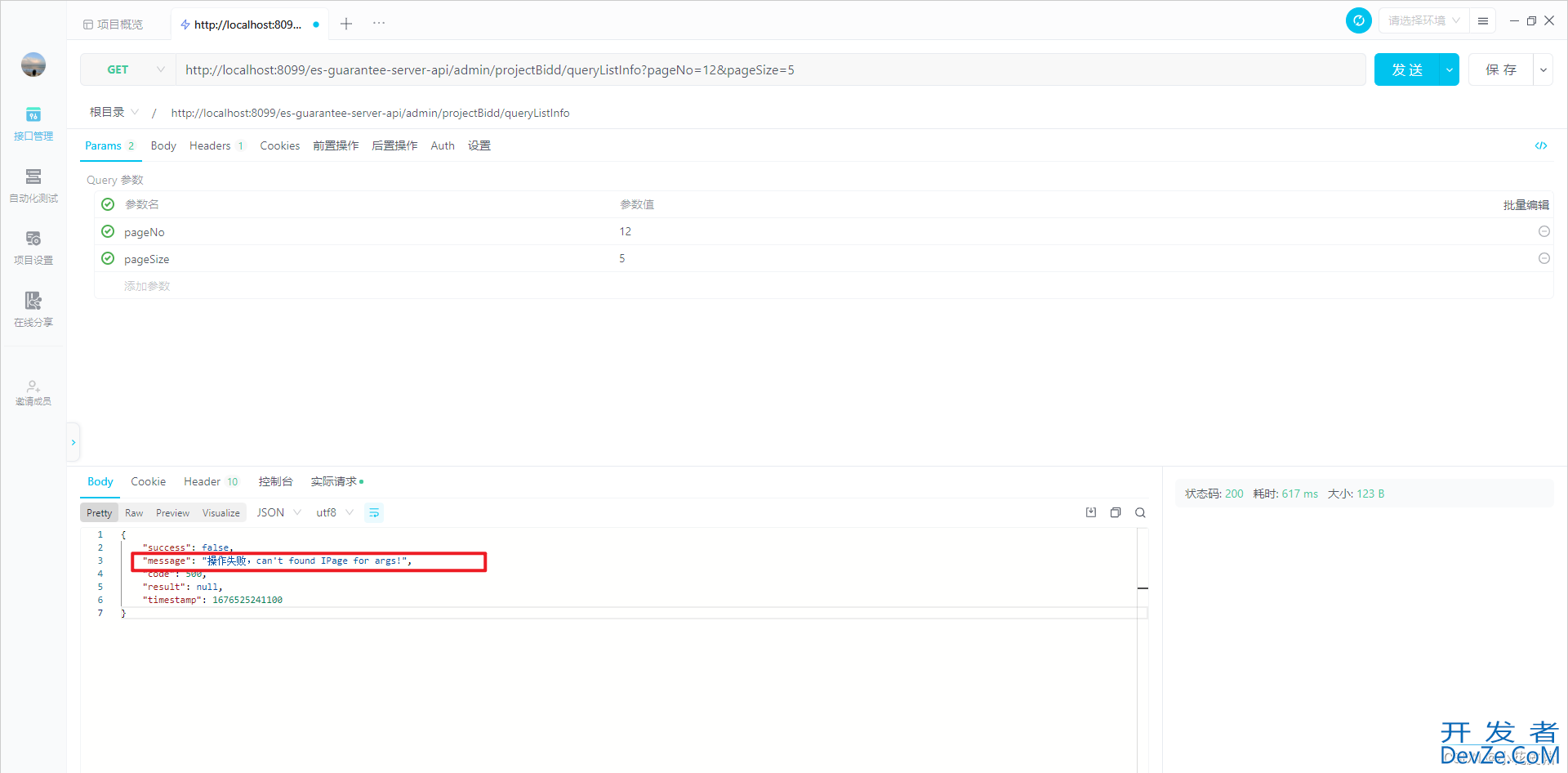
Task: Select Preview response view
Action: (x=172, y=512)
